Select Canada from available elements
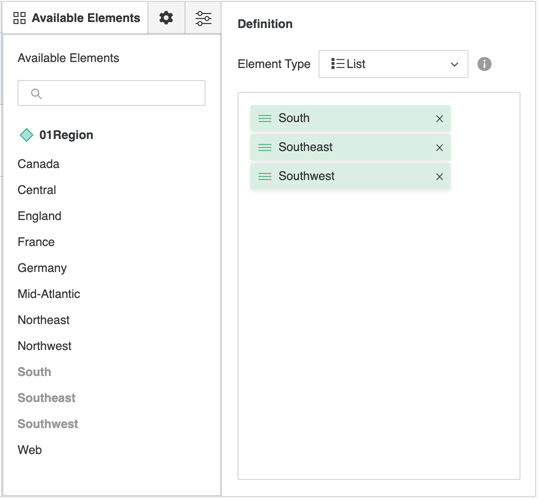This screenshot has width=538, height=499. click(38, 164)
